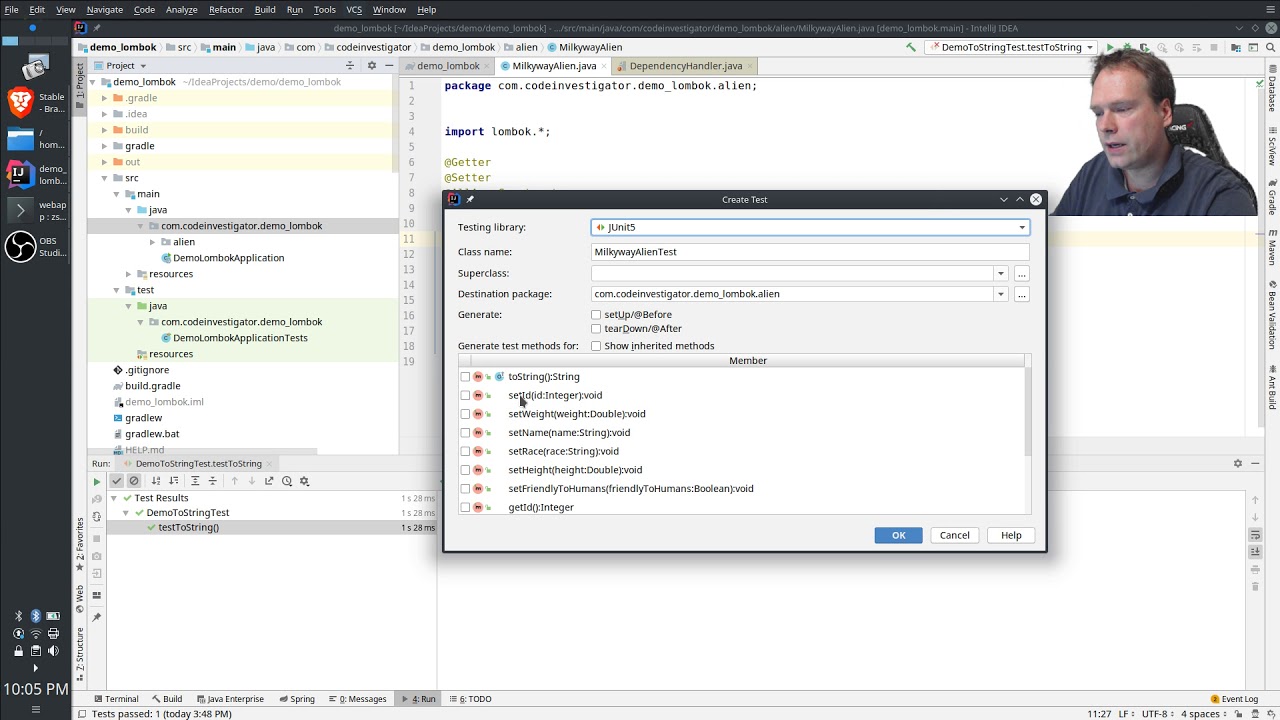Click Cancel in Create Test dialog

(x=954, y=535)
